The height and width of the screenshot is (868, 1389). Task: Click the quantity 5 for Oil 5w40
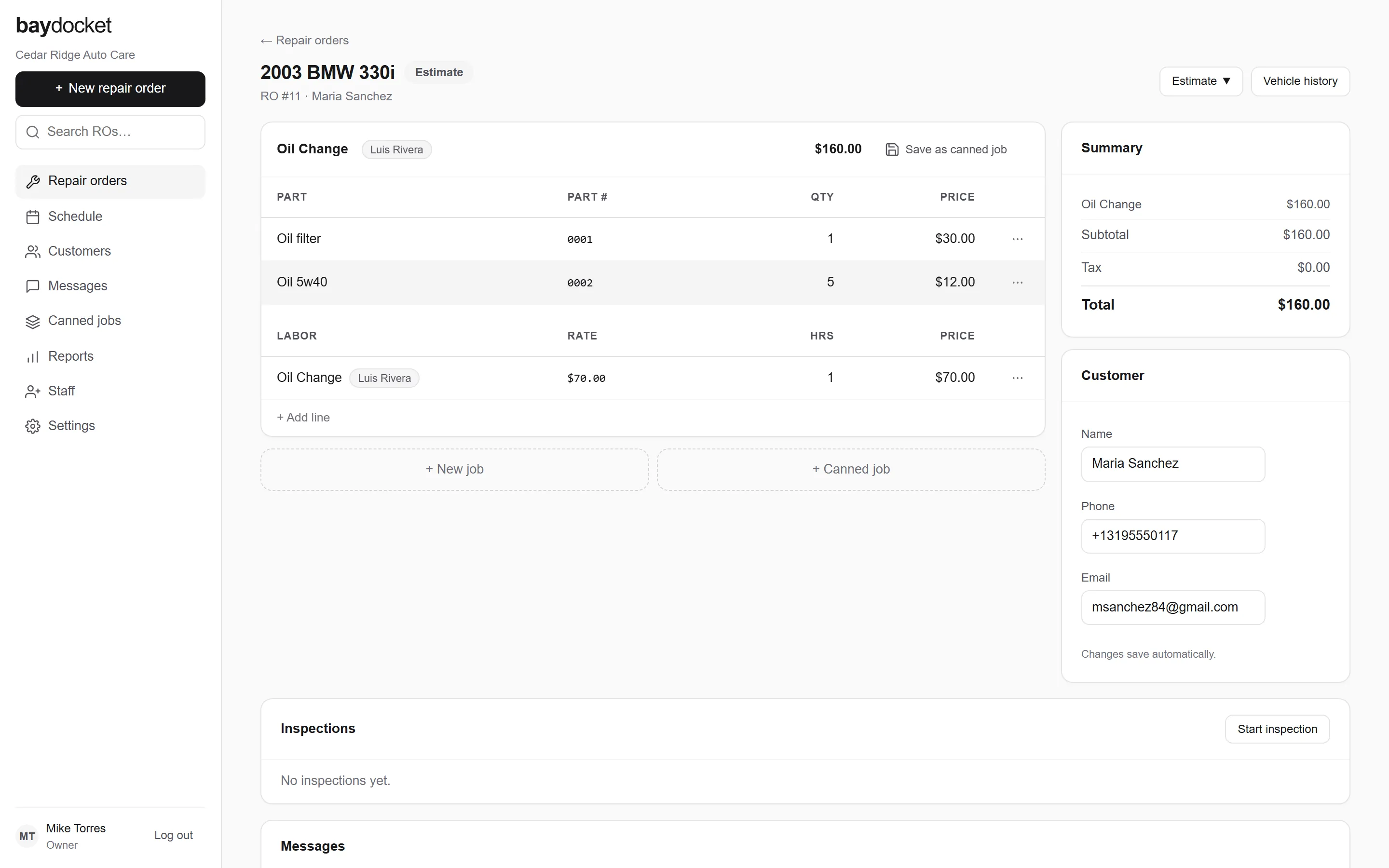pos(830,283)
